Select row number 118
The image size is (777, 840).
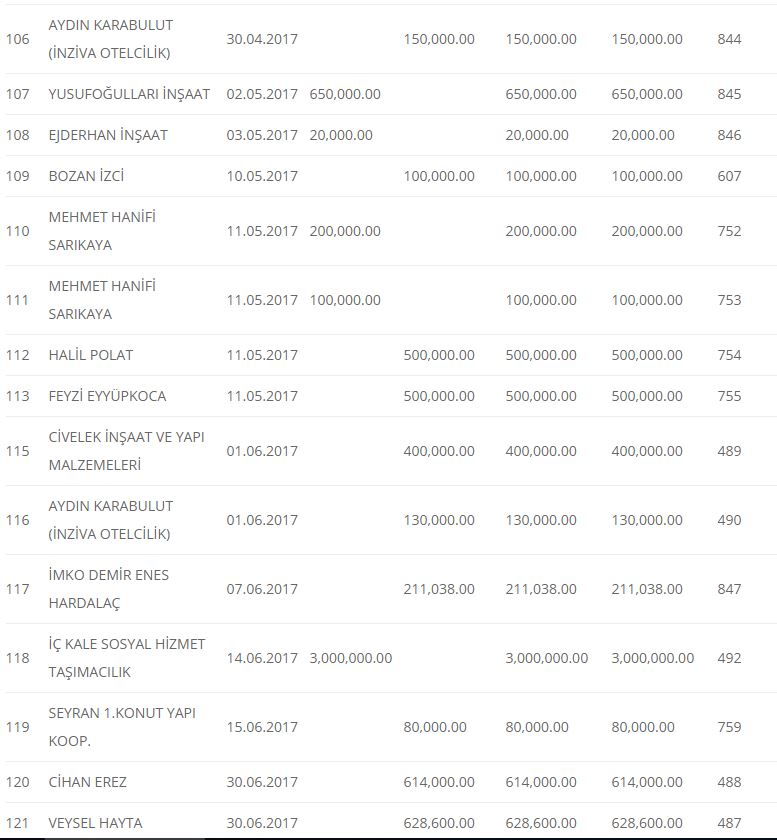coord(18,658)
